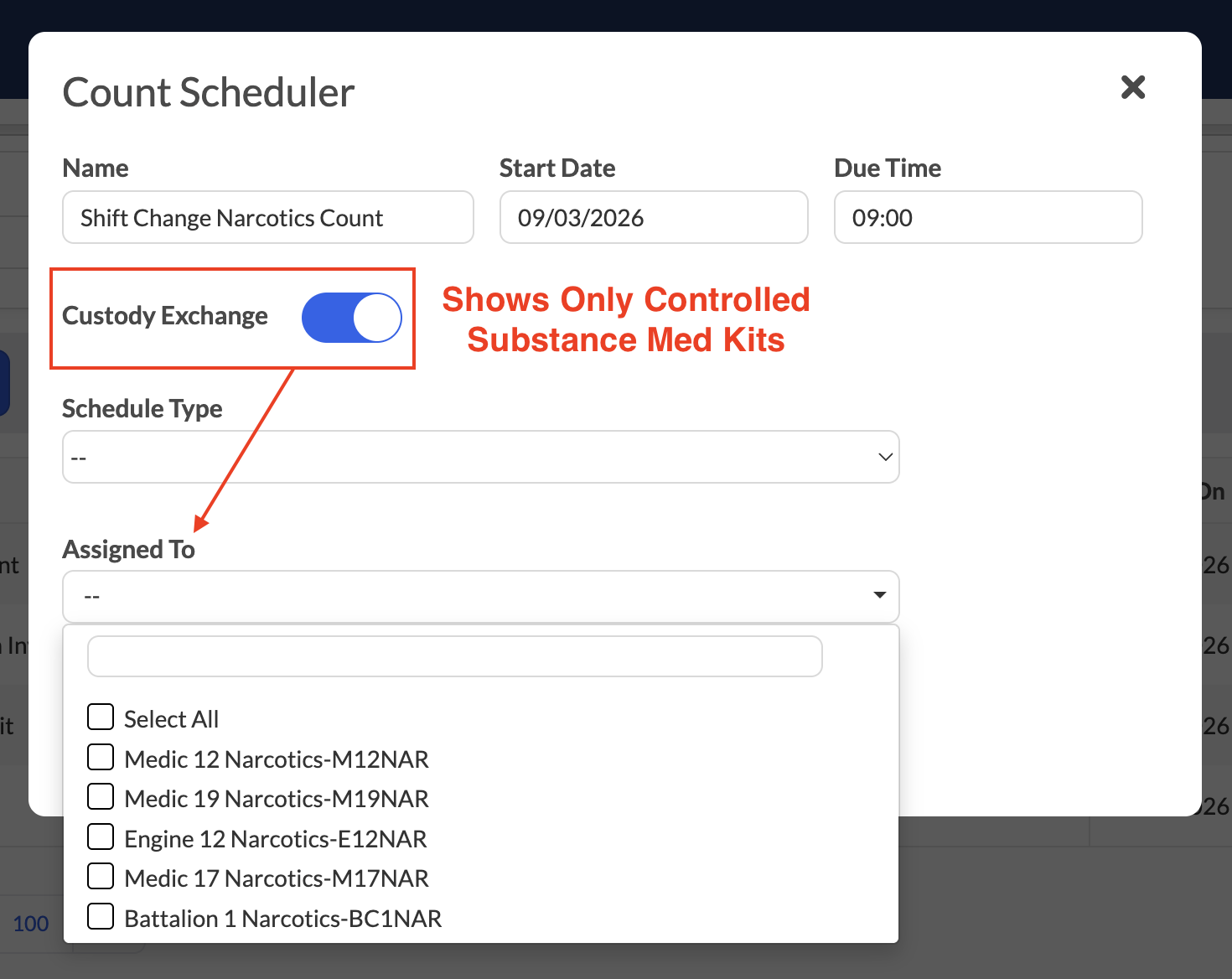Viewport: 1232px width, 979px height.
Task: Click the 100 link in background page
Action: tap(31, 924)
